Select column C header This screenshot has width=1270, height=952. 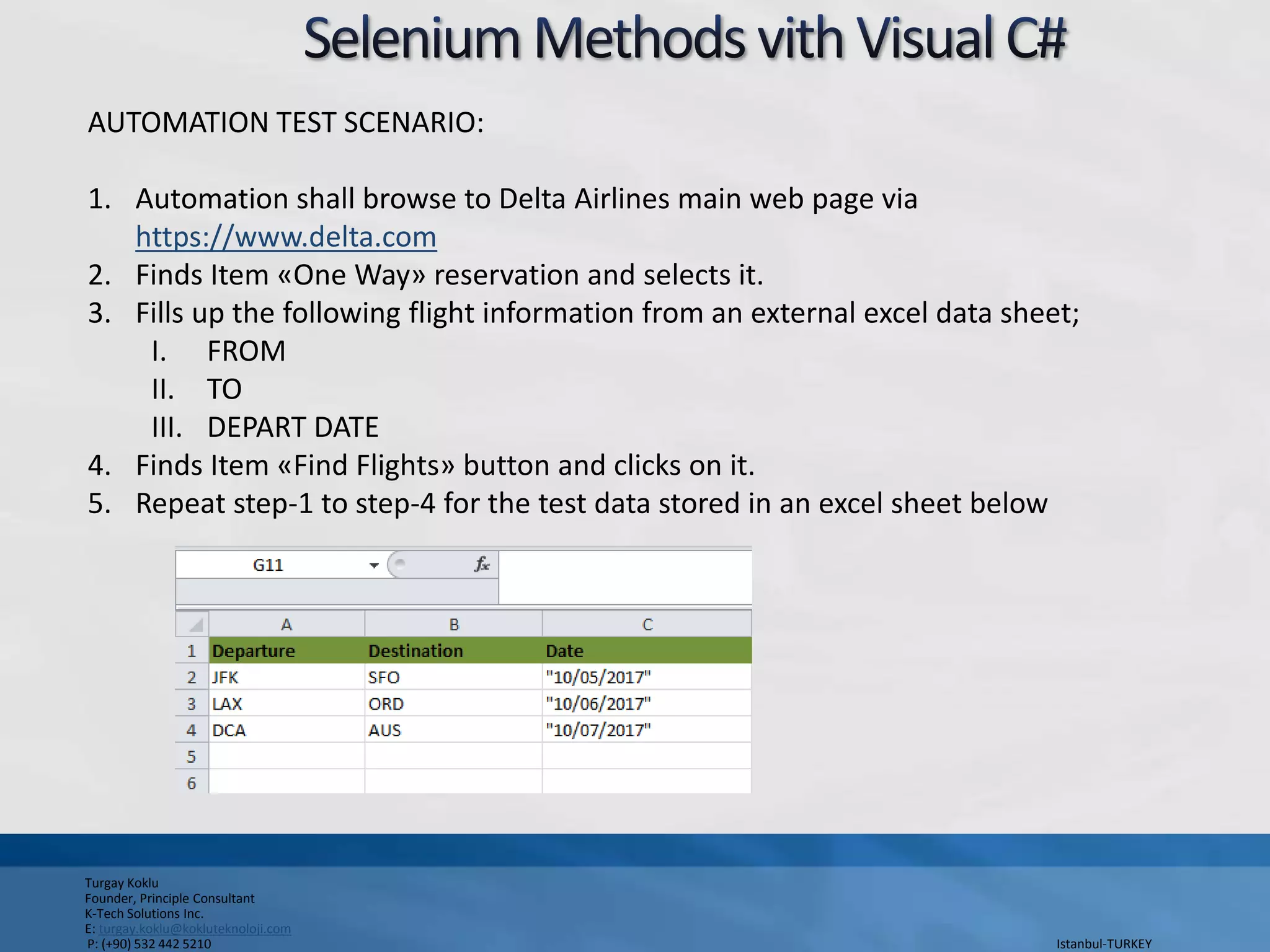coord(647,624)
